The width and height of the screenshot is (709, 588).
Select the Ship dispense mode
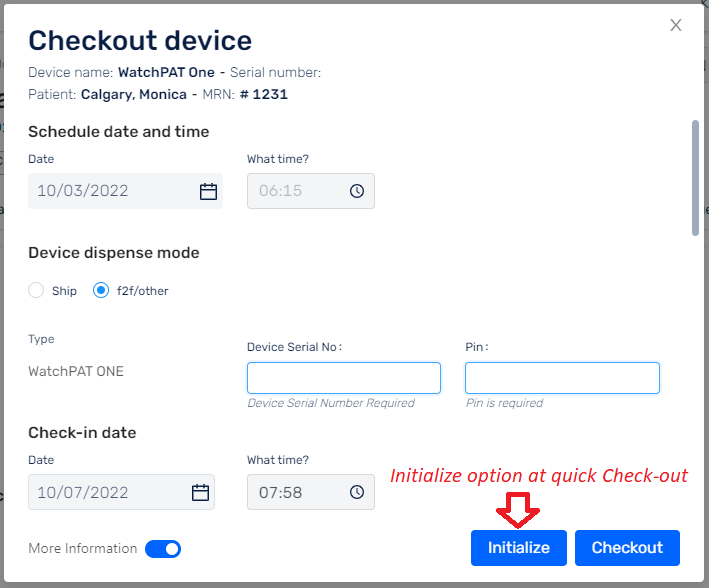point(36,290)
